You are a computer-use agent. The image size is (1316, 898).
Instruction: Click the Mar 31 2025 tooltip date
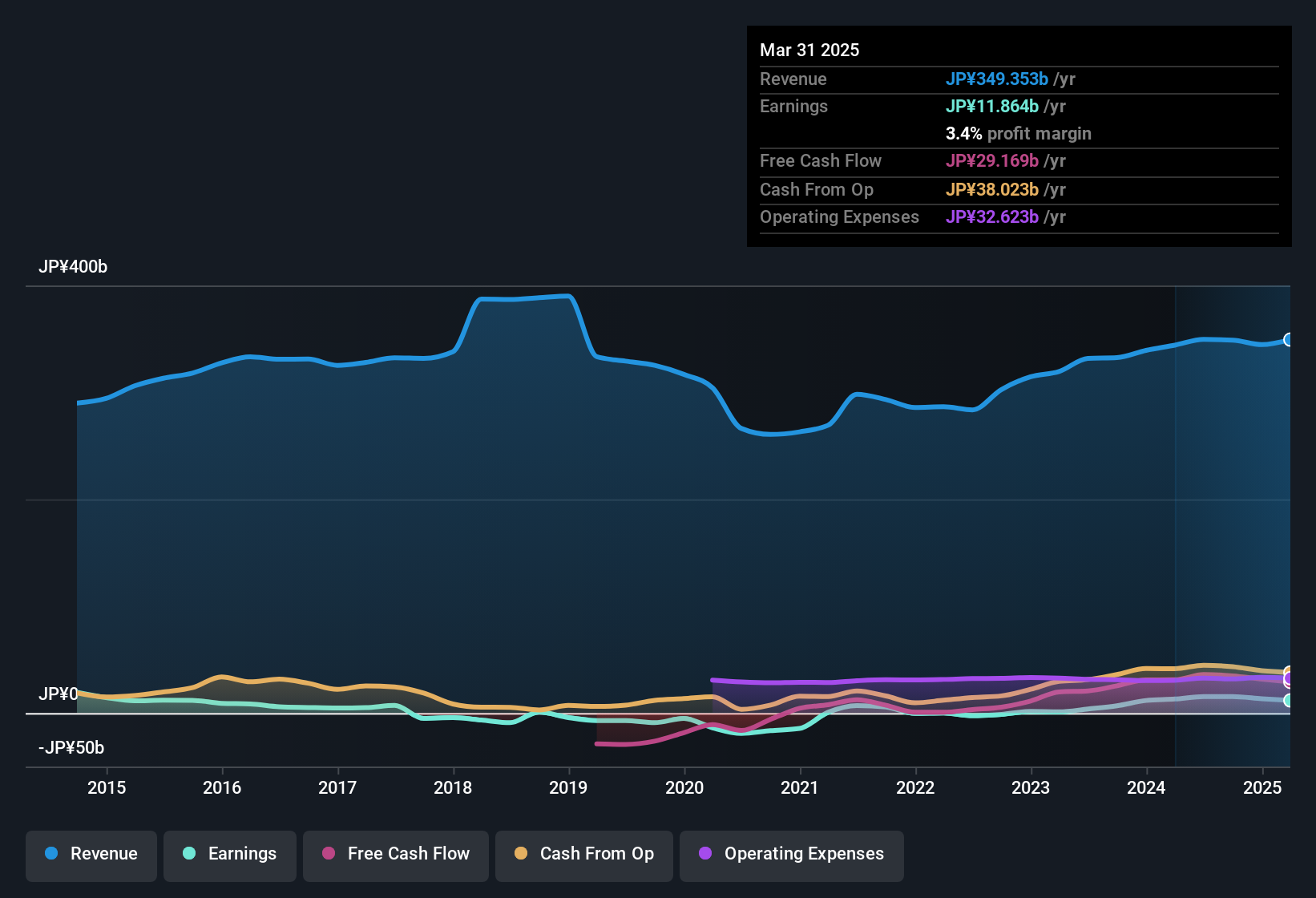click(809, 50)
